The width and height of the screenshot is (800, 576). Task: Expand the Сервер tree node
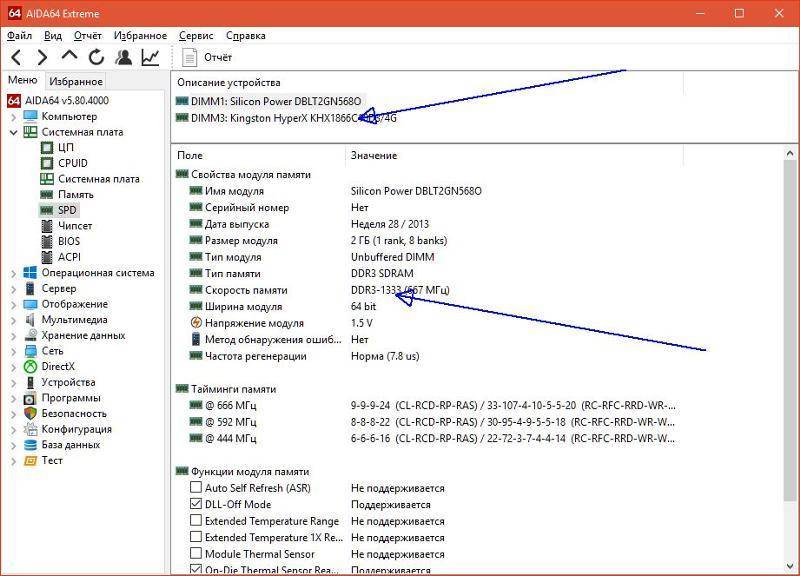point(14,289)
